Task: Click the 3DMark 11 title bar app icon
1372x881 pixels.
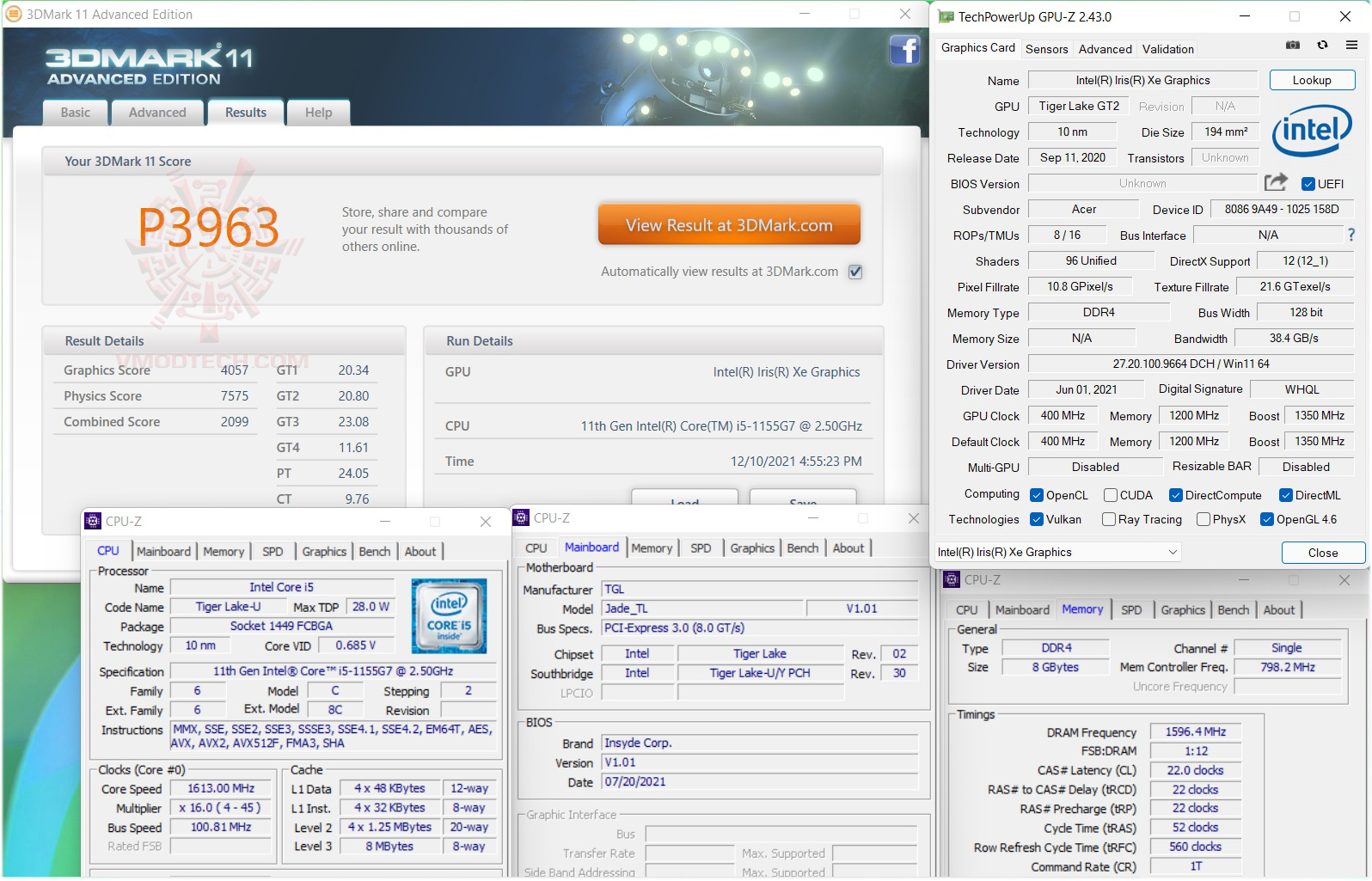Action: pos(14,14)
